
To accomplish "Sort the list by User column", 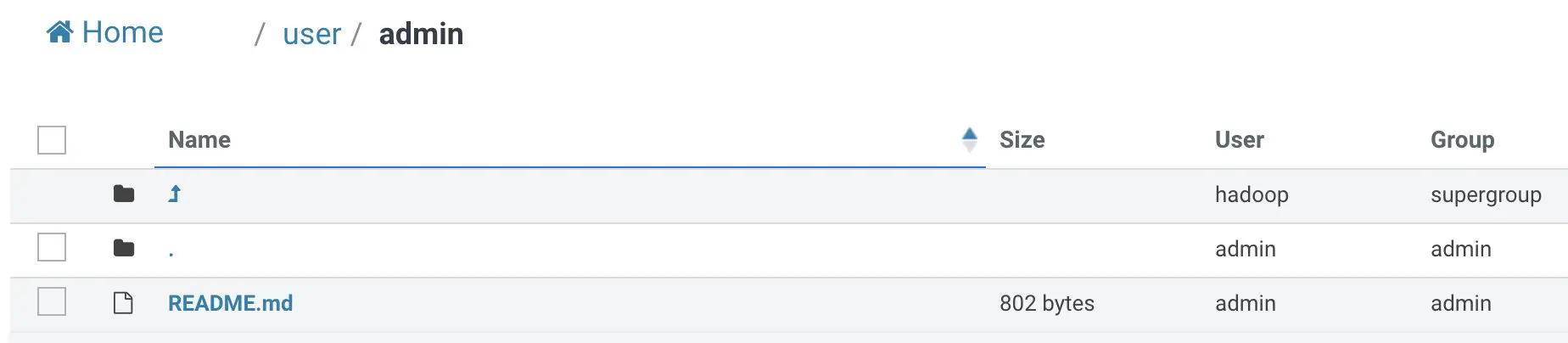I will (1239, 139).
